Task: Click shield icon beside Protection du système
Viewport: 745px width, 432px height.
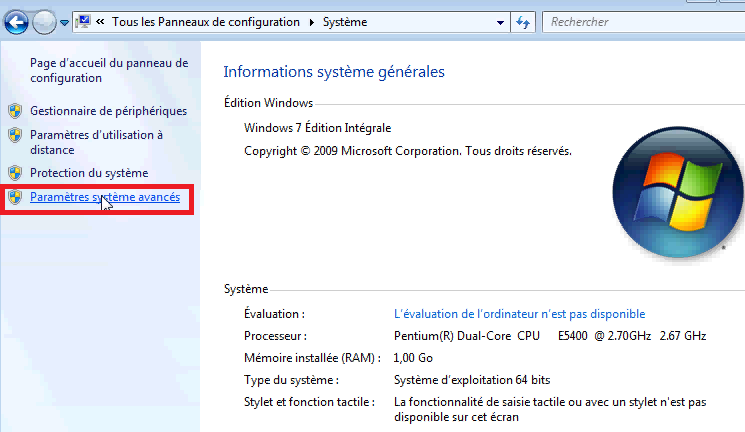Action: click(15, 173)
